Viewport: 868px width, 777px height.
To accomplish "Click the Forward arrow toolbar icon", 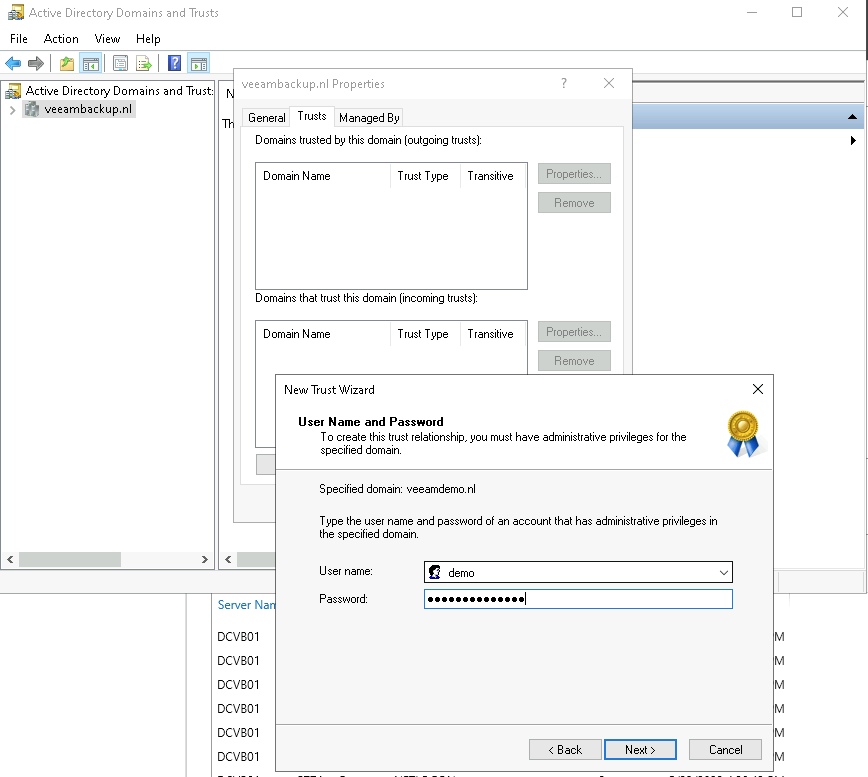I will [36, 64].
